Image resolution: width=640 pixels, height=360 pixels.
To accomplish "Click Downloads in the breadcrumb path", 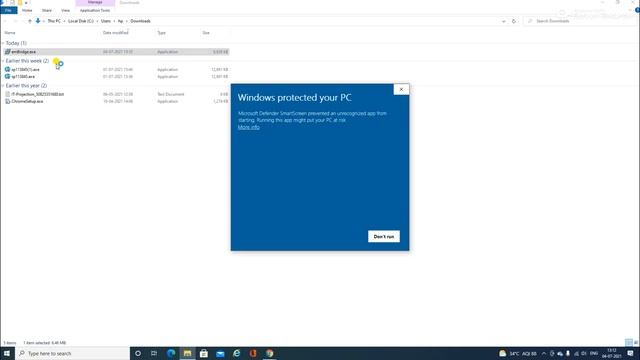I will pos(140,21).
